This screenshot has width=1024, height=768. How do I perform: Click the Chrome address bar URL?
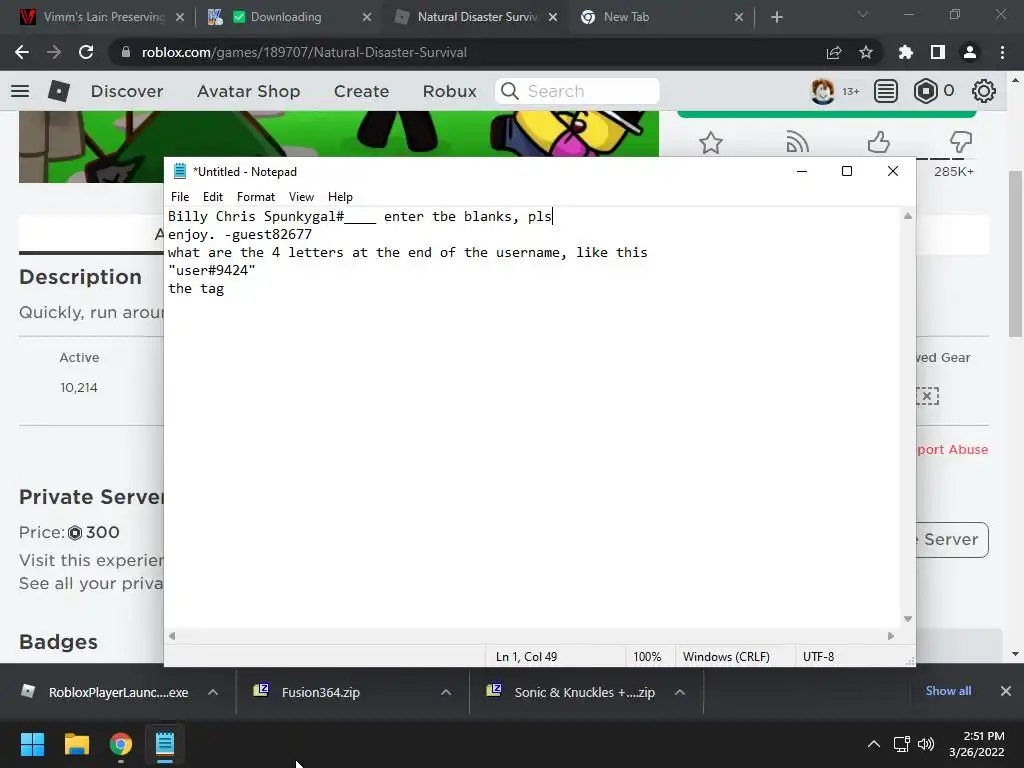(304, 52)
